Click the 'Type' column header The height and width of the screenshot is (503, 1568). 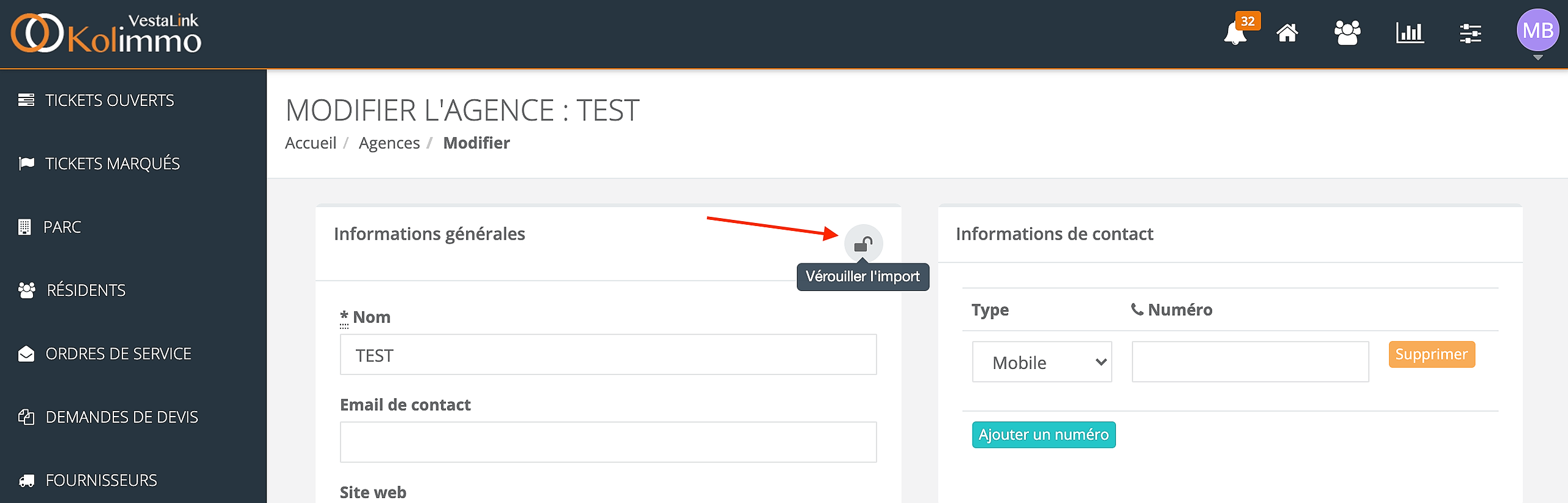pos(990,310)
